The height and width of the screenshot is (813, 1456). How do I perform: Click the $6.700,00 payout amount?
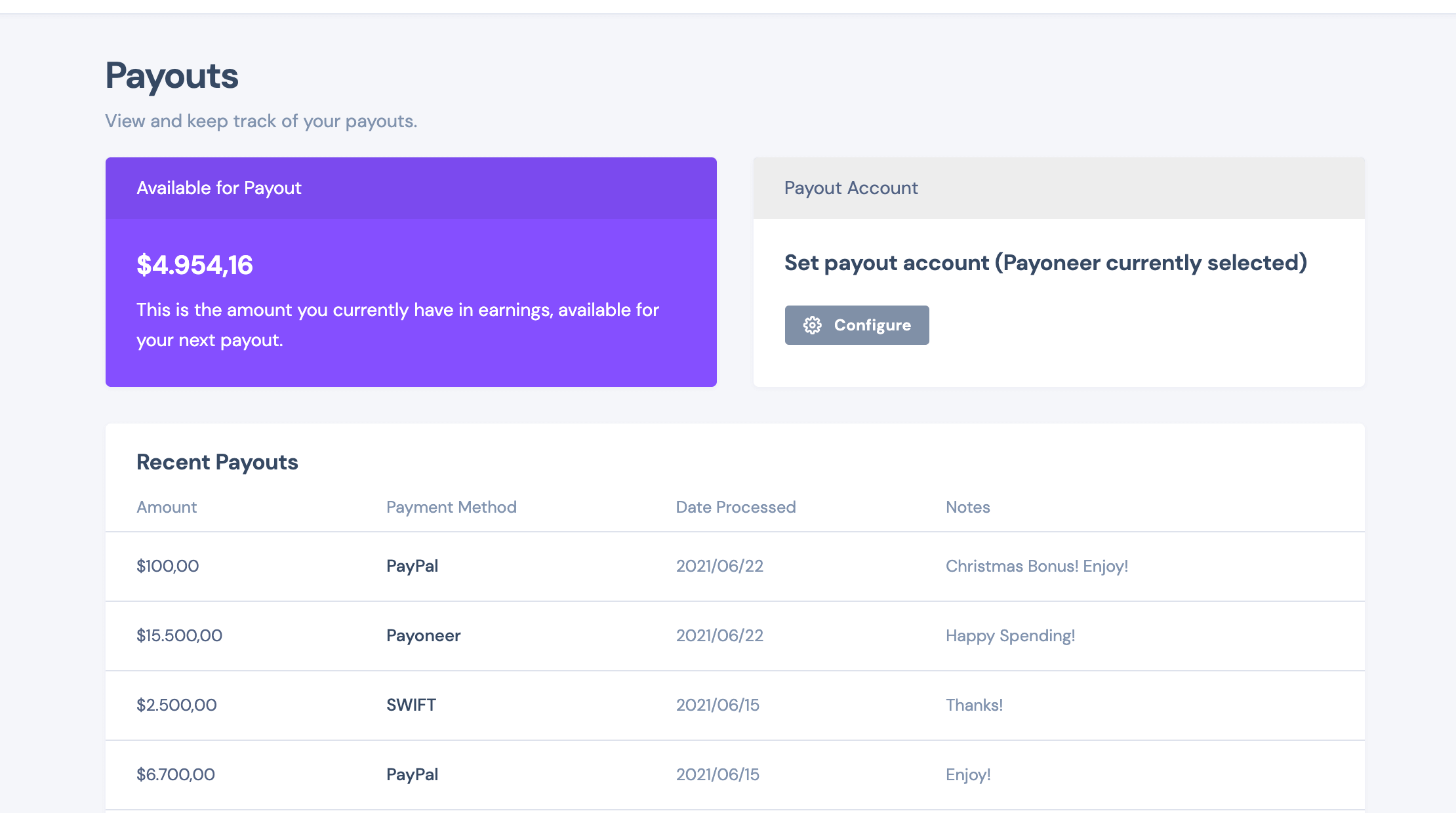coord(175,774)
